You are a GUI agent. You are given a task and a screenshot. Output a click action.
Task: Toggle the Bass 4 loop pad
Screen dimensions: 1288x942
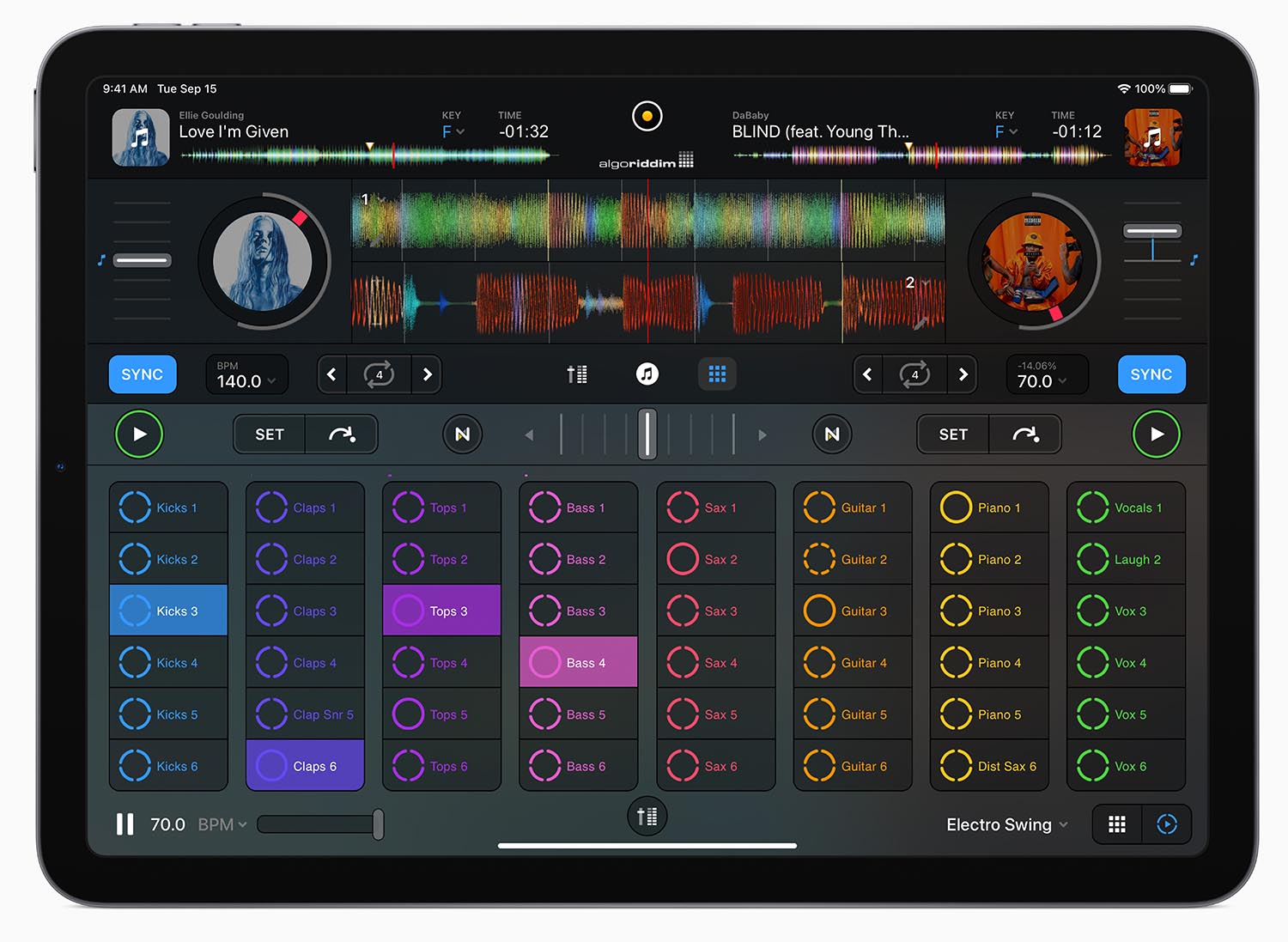point(579,662)
